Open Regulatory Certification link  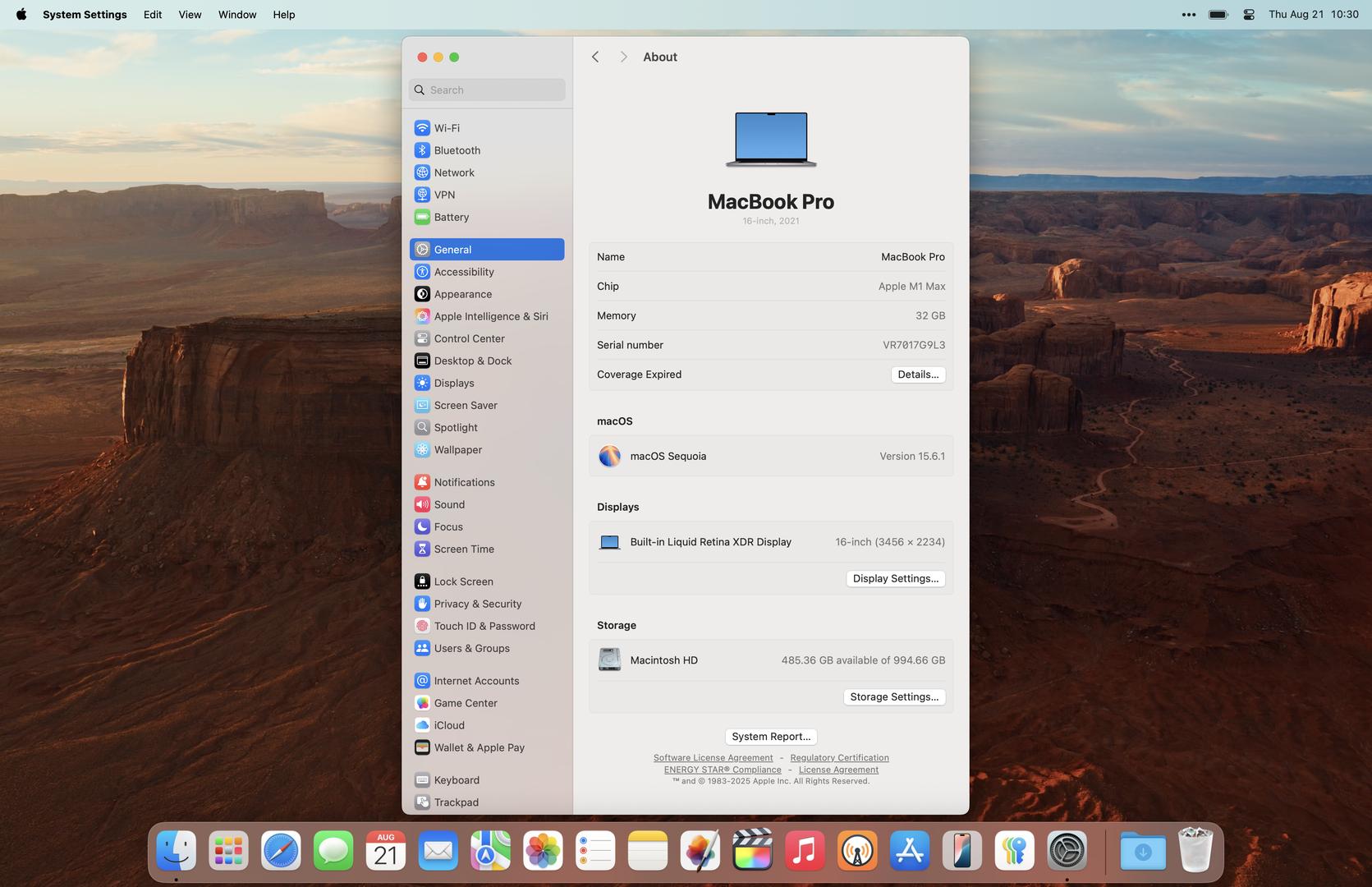pyautogui.click(x=839, y=758)
